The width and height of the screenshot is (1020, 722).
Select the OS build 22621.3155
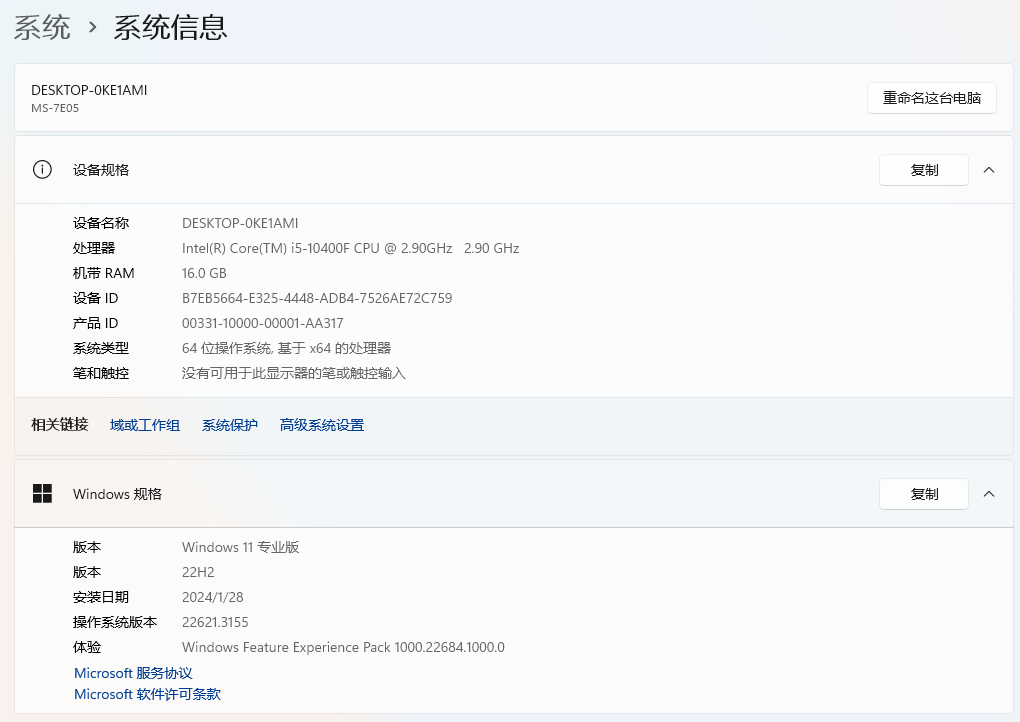point(215,622)
